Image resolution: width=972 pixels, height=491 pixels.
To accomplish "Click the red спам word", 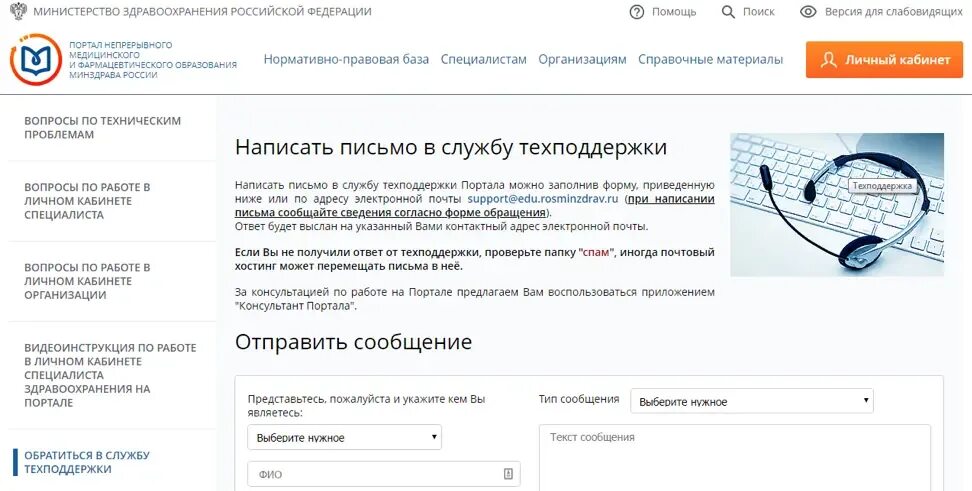I will [596, 253].
